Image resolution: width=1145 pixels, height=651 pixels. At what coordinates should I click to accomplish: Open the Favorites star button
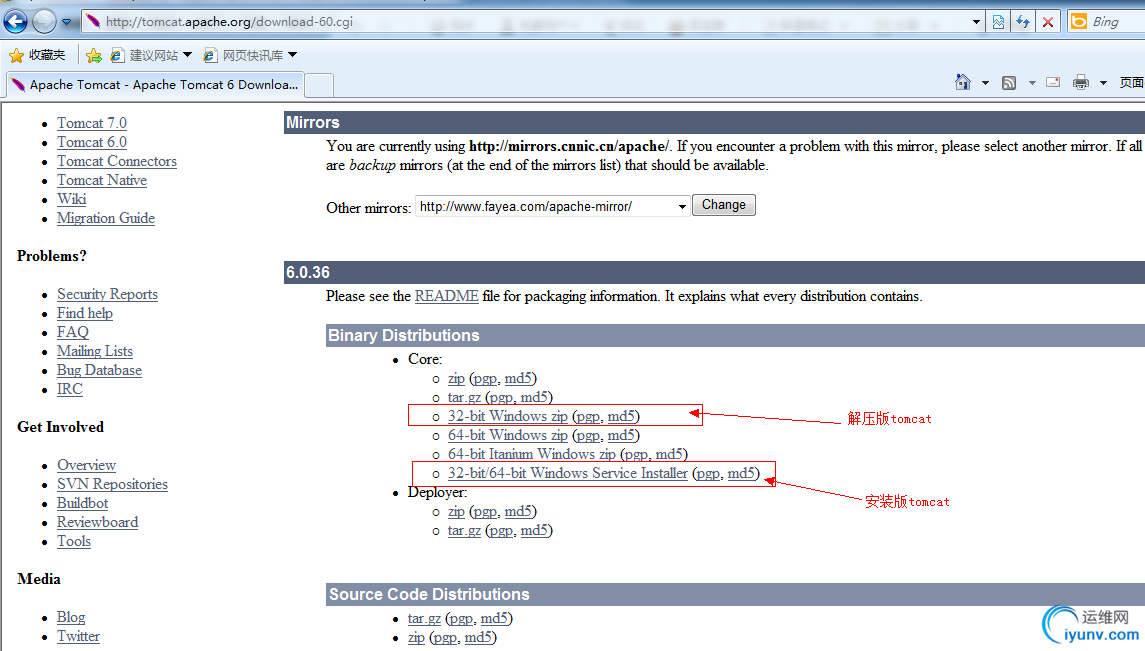coord(16,55)
